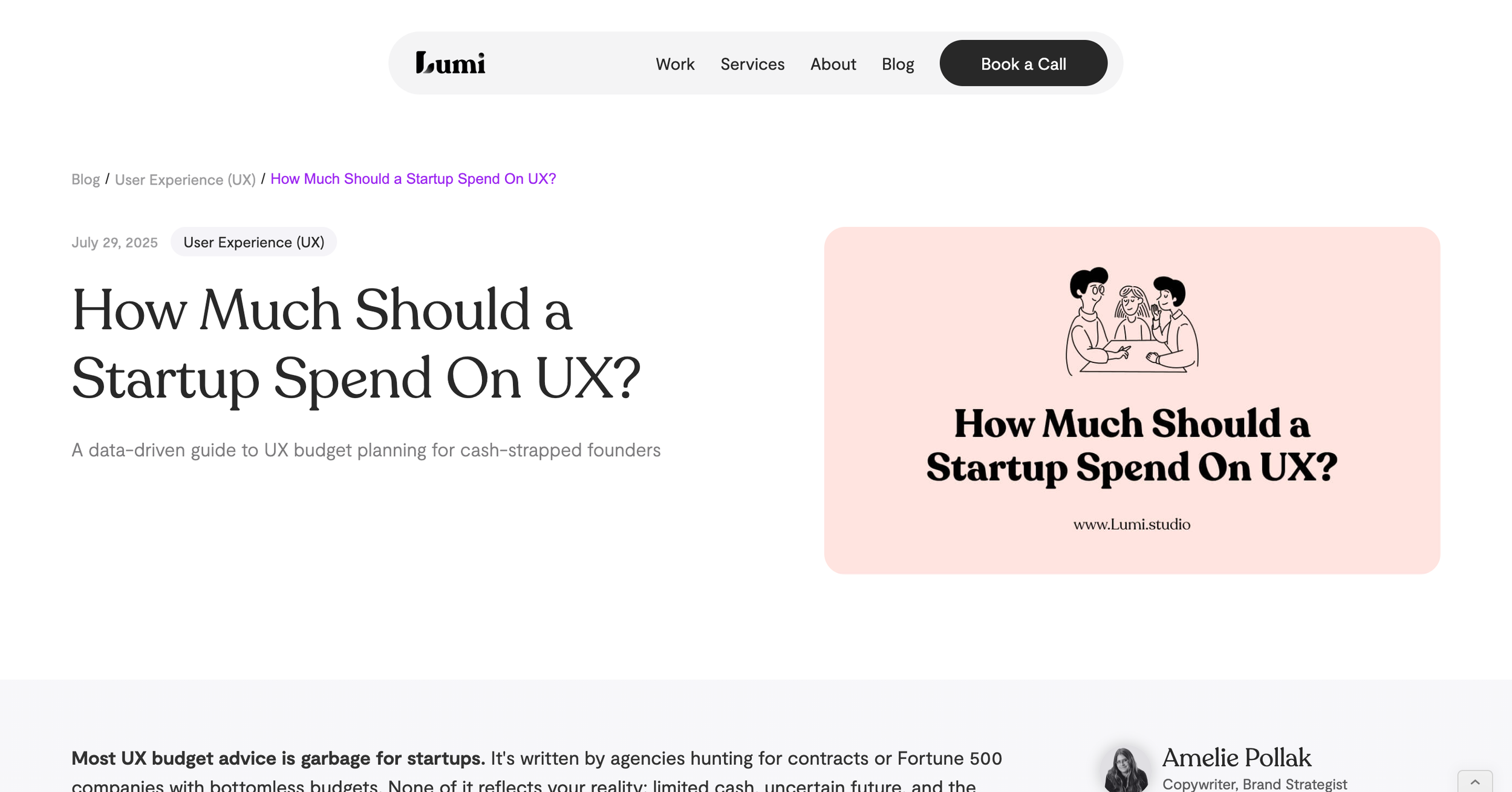1512x792 pixels.
Task: Open author Amelie Pollak's name link
Action: pos(1236,758)
